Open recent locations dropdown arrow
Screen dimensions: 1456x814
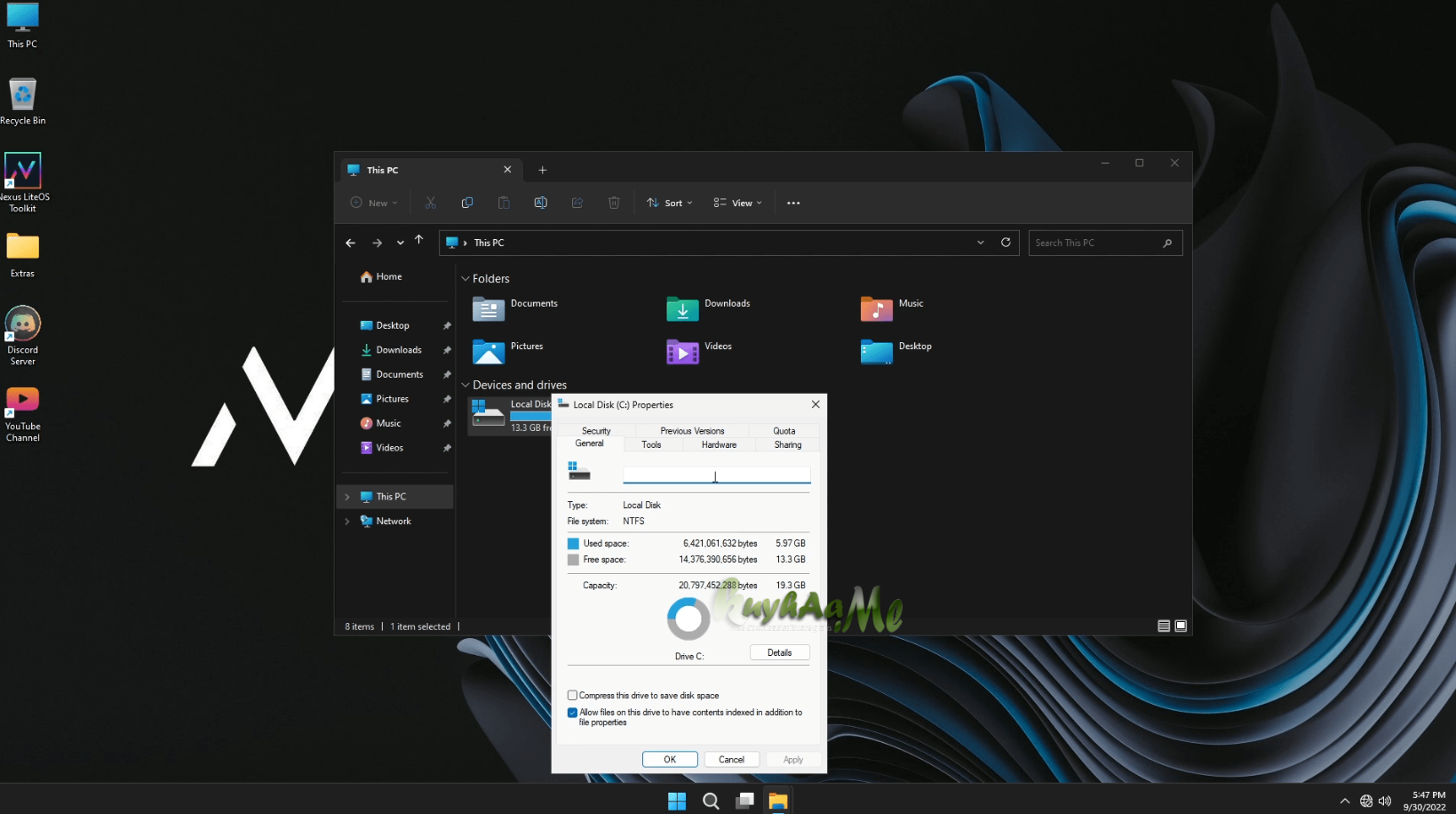point(400,243)
